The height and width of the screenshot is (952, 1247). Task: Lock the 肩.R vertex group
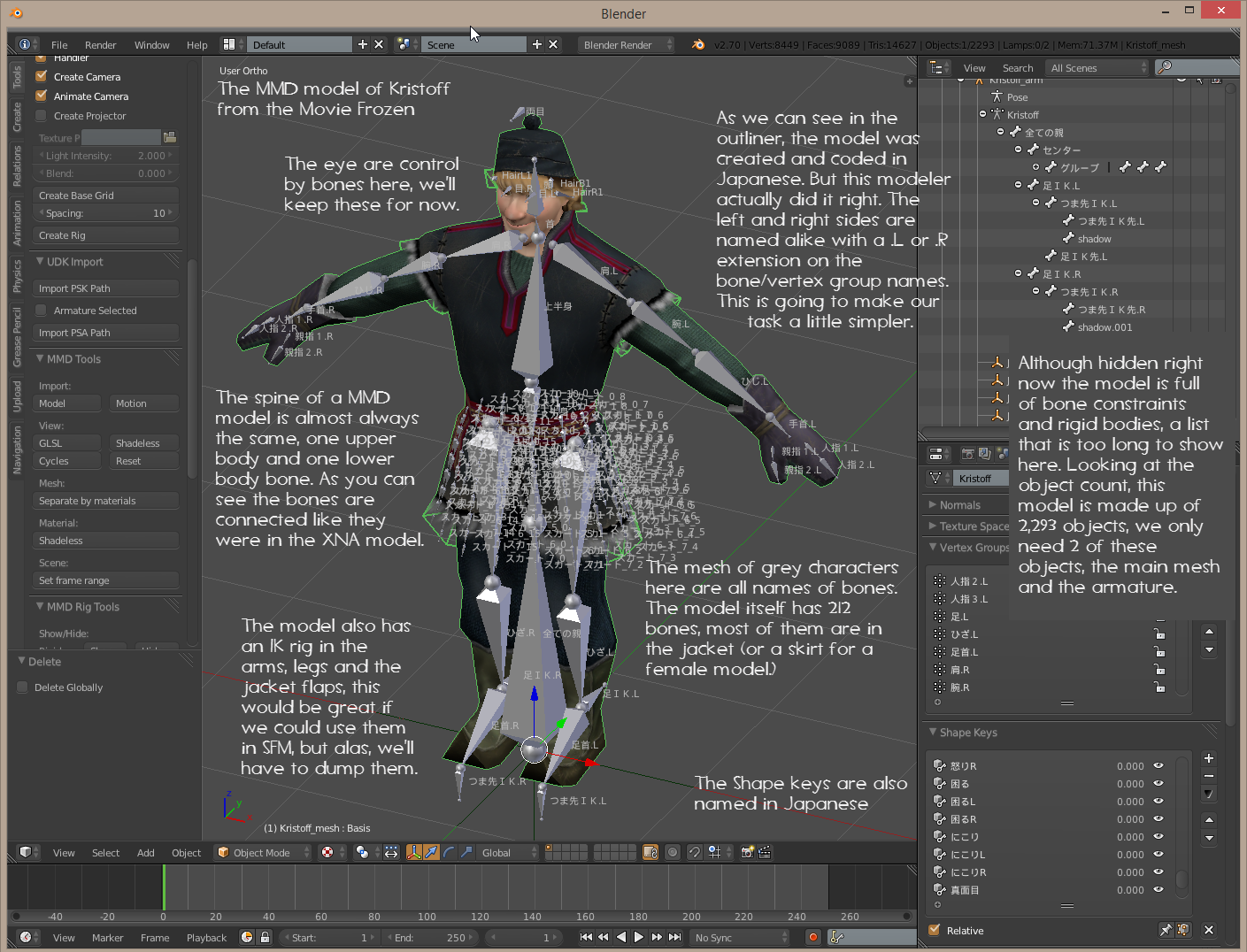[x=1159, y=670]
